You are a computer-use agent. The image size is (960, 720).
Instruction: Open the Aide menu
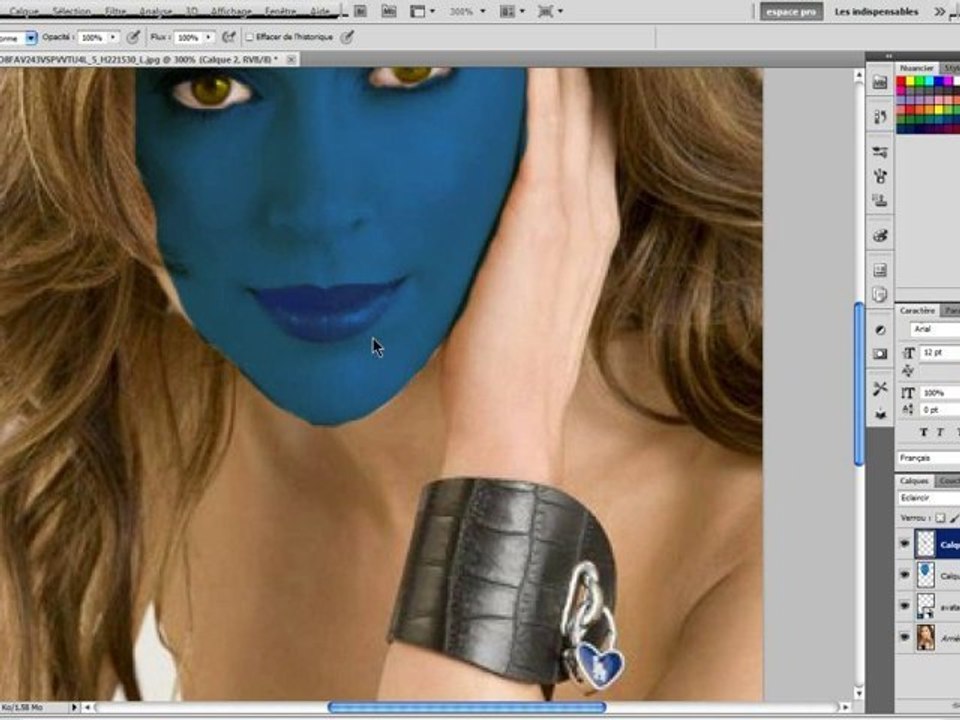320,11
